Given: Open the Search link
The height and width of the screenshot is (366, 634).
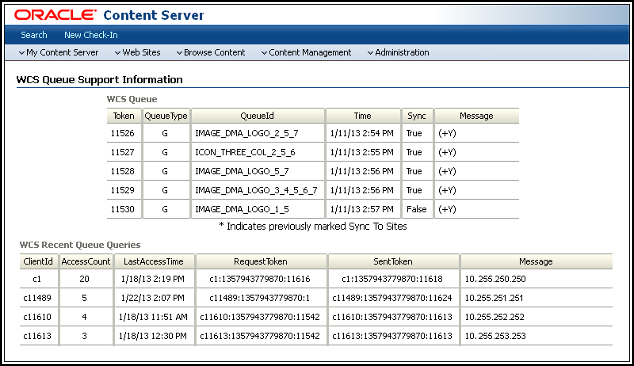Looking at the screenshot, I should [34, 35].
